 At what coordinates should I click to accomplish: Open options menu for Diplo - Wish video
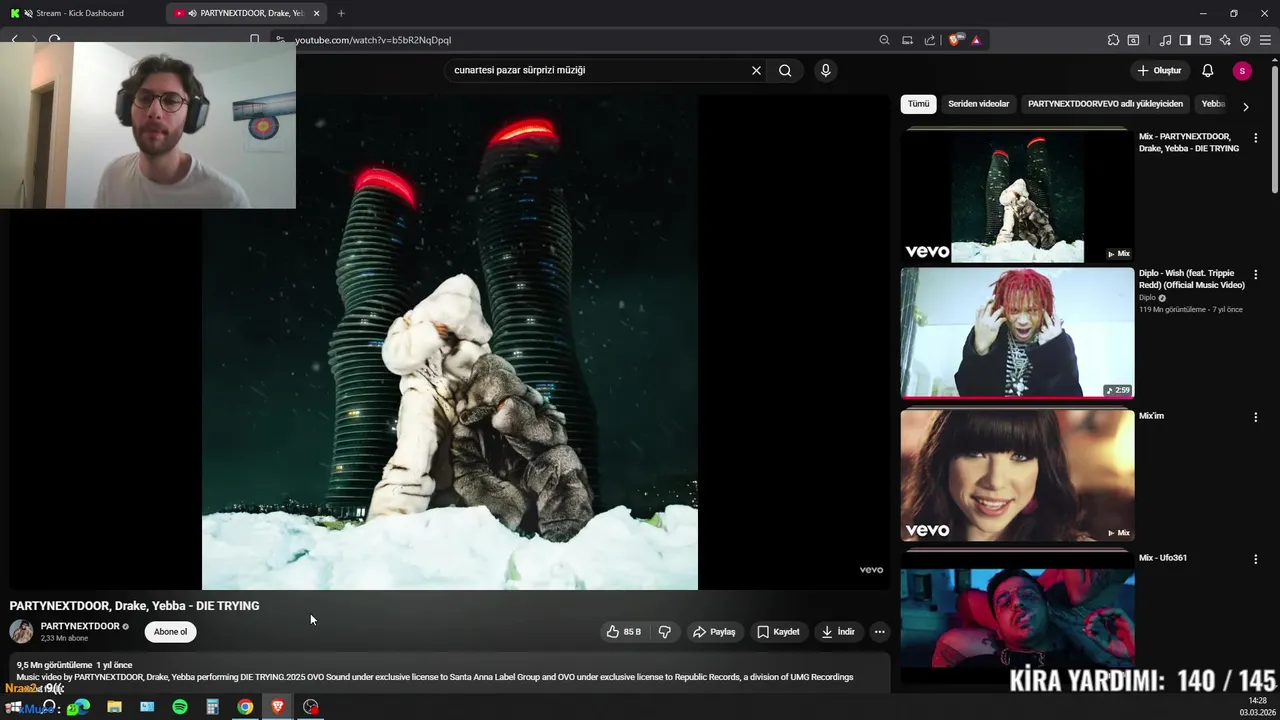[1256, 274]
